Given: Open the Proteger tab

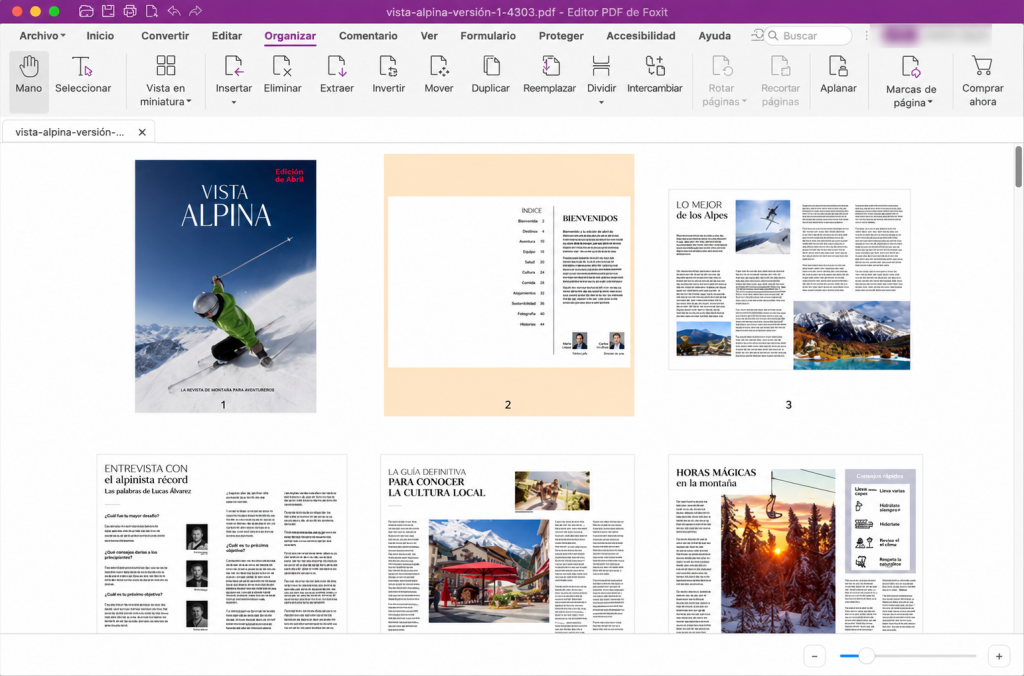Looking at the screenshot, I should point(561,36).
